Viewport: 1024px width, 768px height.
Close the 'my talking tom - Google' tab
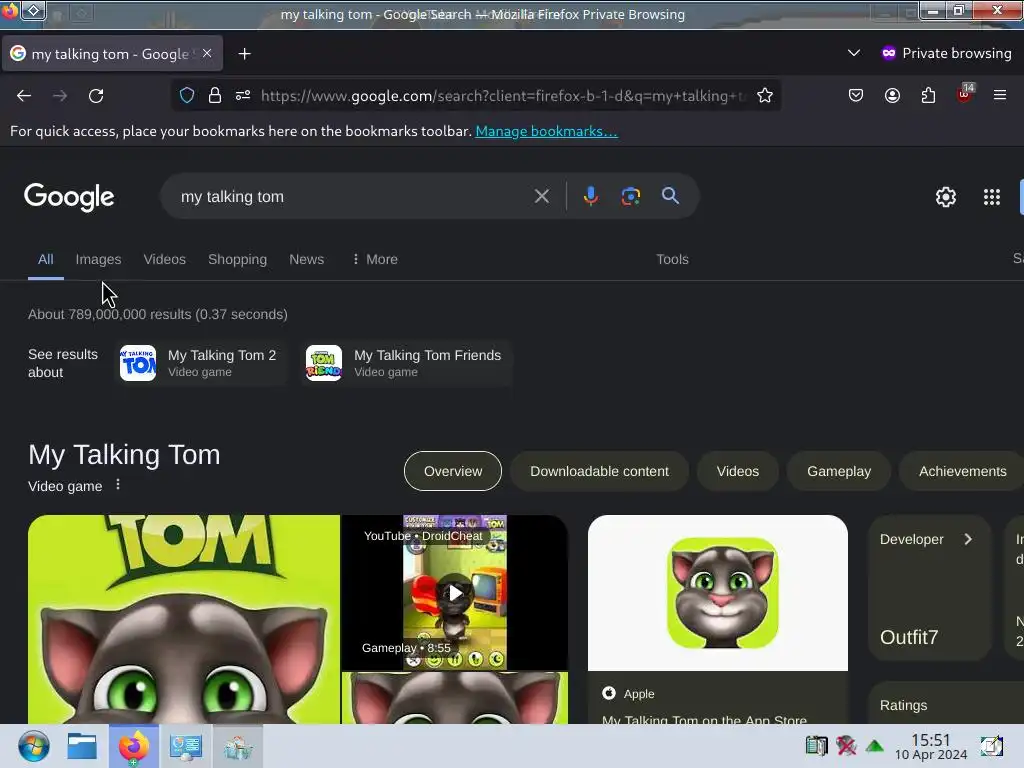pyautogui.click(x=207, y=54)
